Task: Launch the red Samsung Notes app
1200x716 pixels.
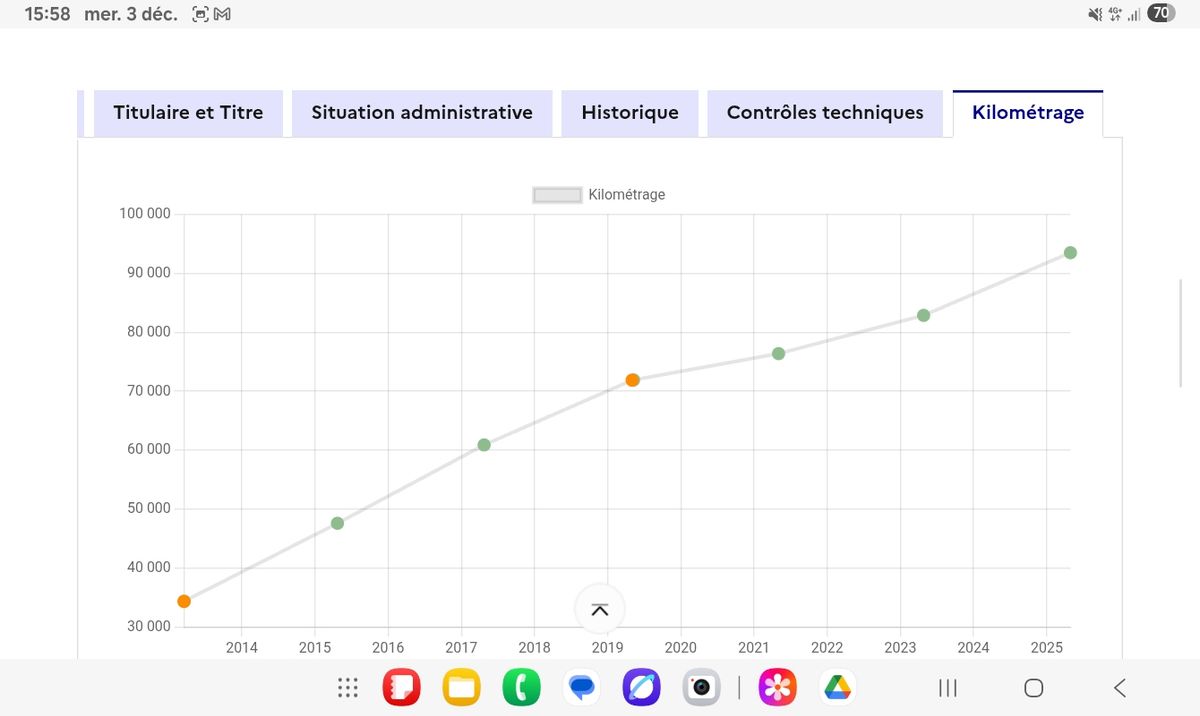Action: (402, 687)
